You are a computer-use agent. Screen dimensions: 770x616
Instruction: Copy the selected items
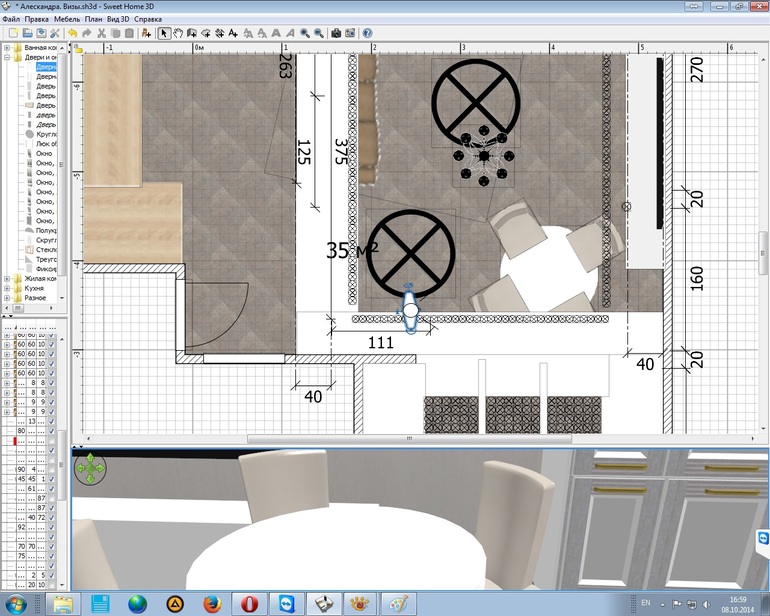point(115,33)
